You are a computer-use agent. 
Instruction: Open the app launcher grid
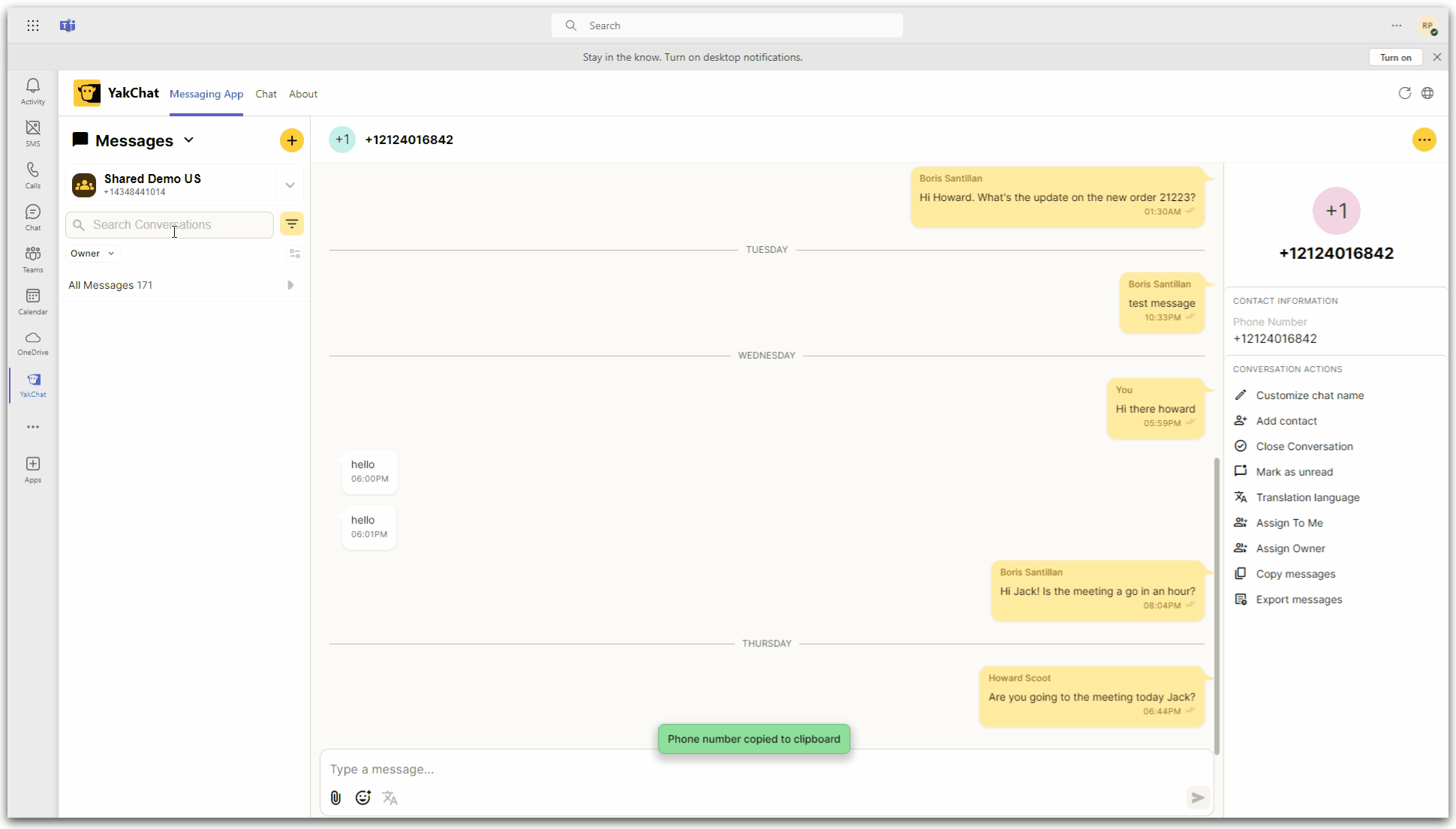pos(33,26)
